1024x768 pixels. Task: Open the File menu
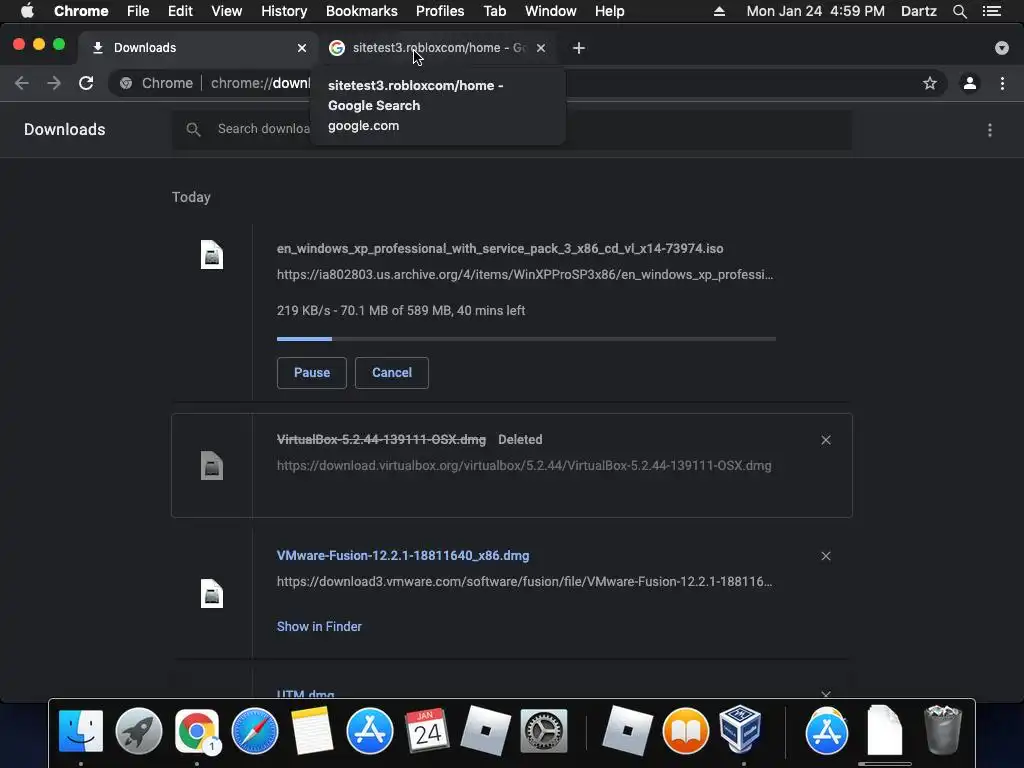[x=138, y=11]
